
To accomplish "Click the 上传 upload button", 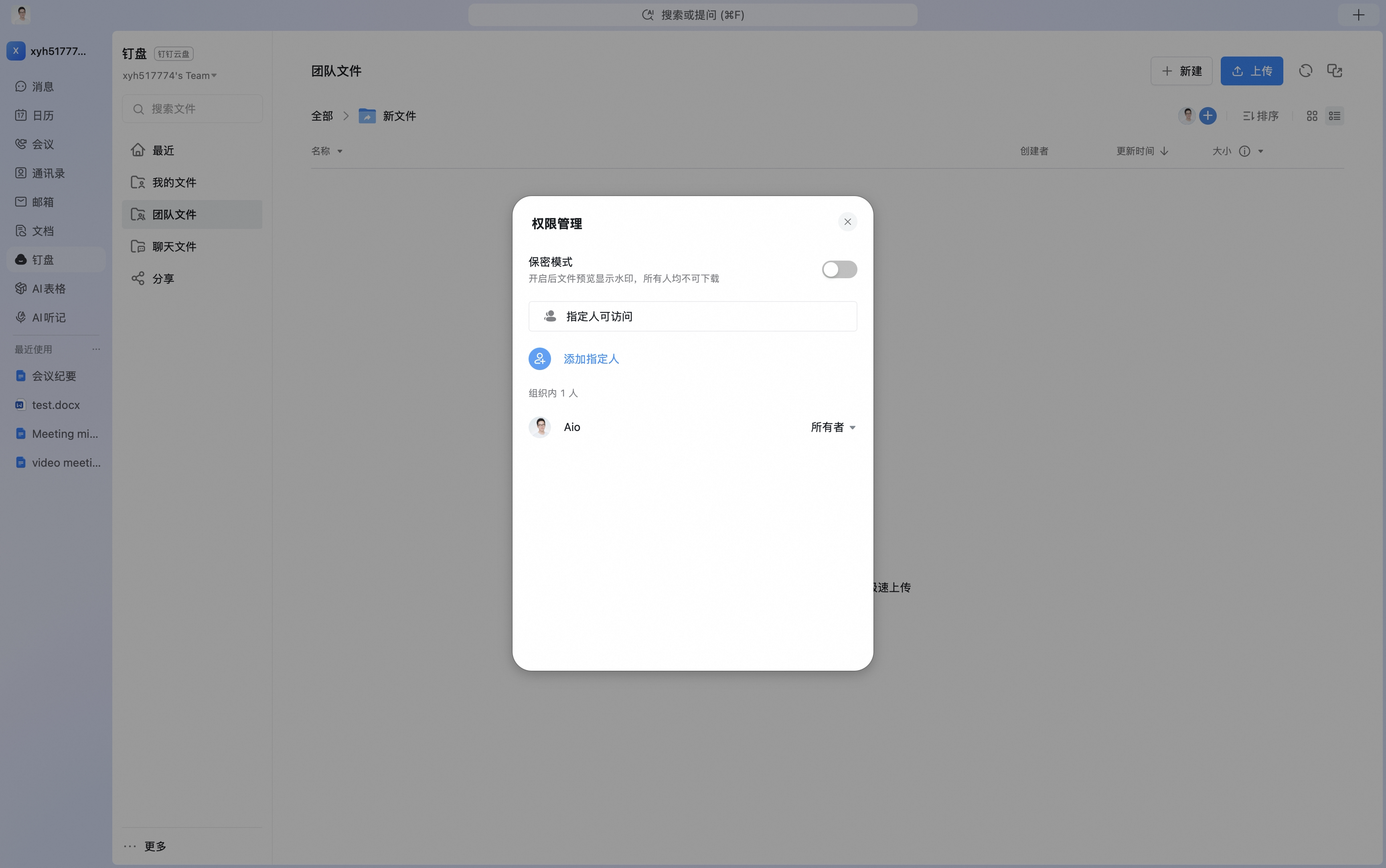I will 1251,71.
